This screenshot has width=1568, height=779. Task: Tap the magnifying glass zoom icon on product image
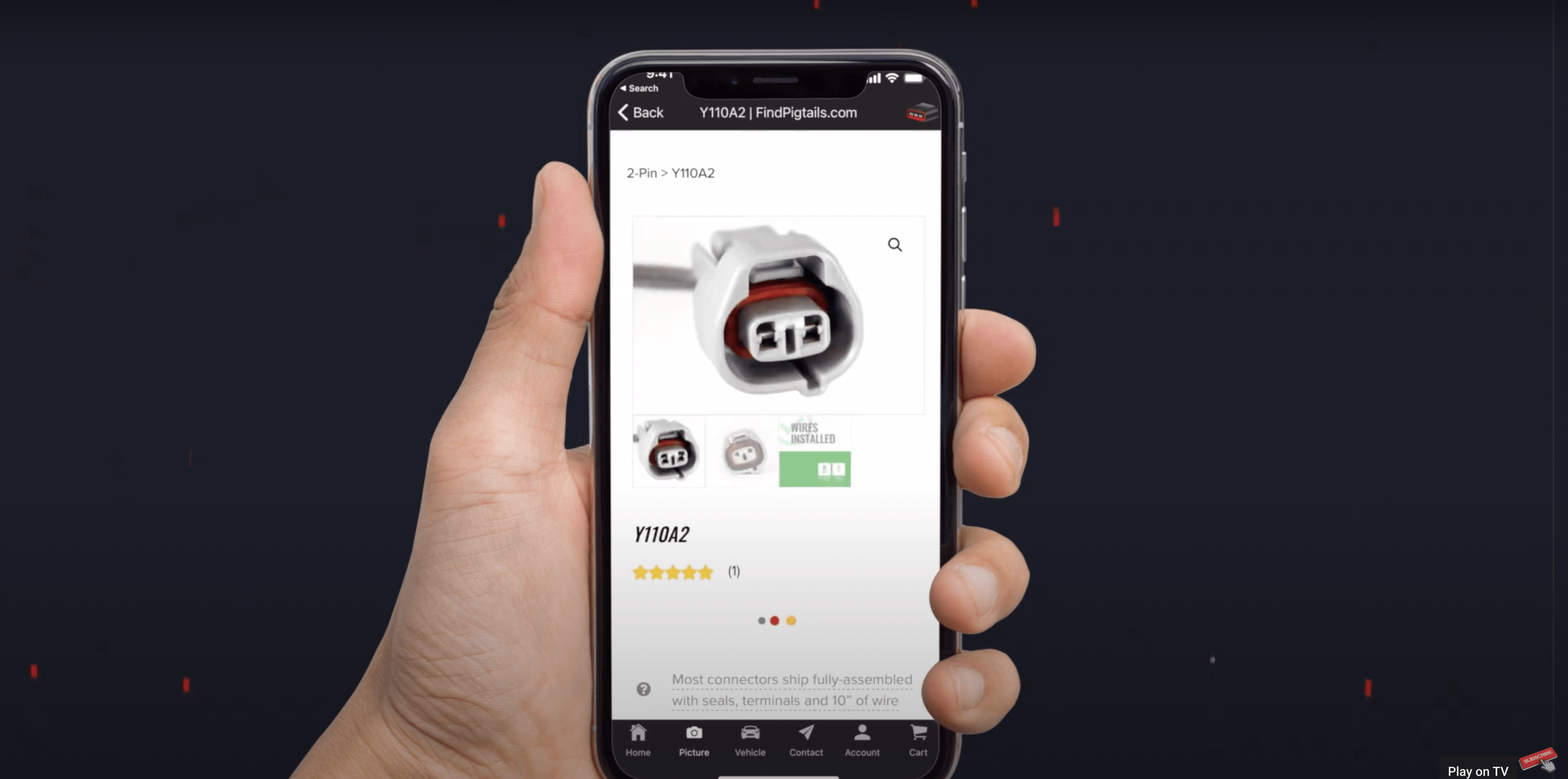coord(895,244)
